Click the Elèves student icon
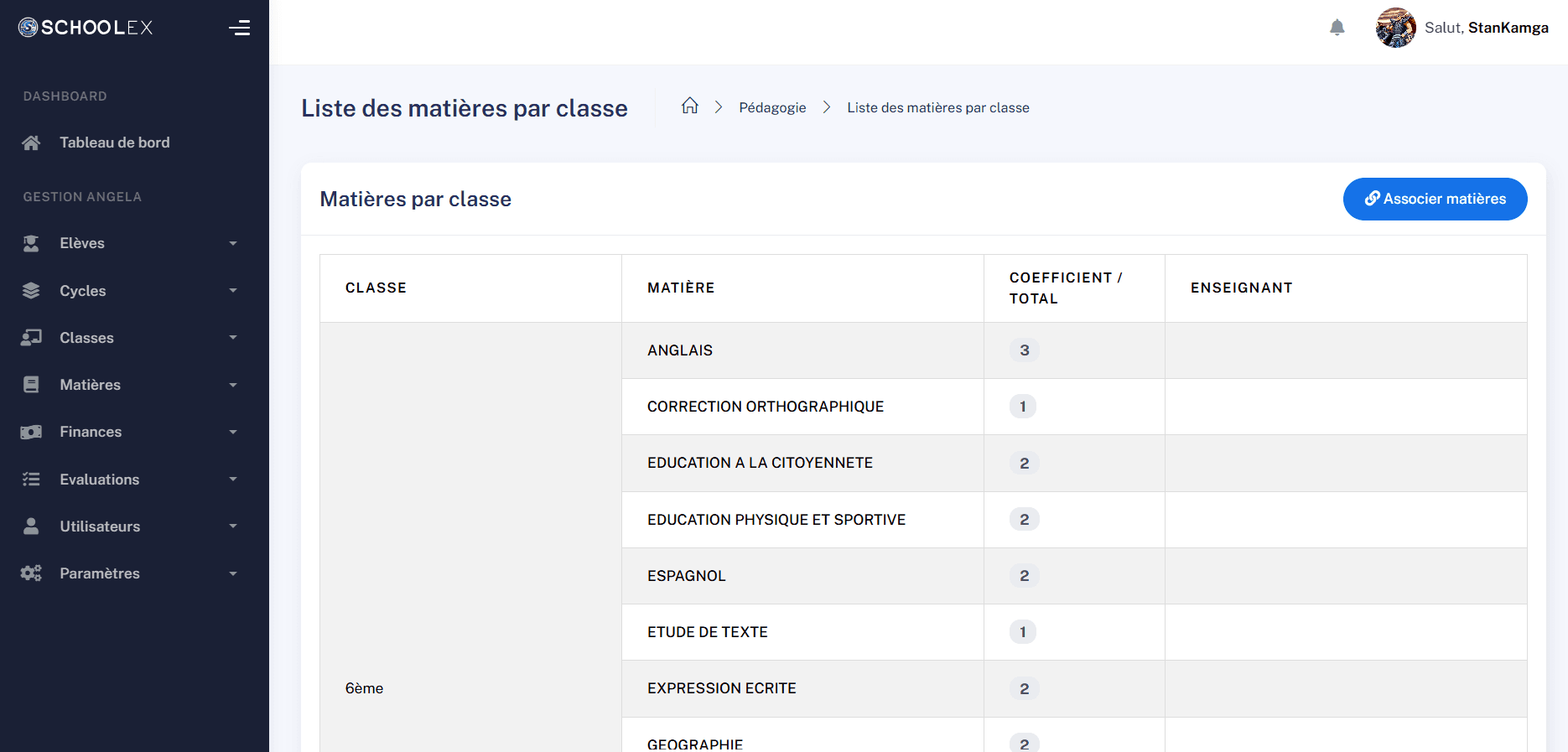 (x=31, y=243)
